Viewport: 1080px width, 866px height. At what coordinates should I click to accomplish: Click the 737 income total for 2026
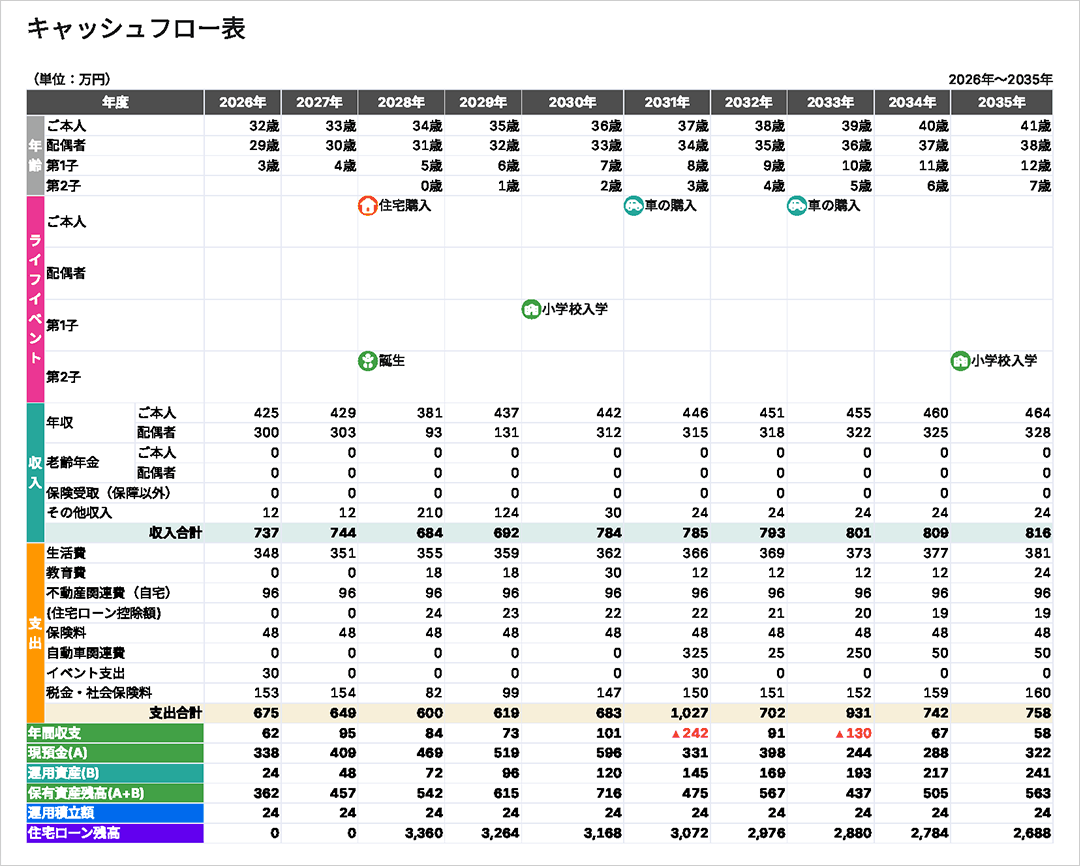pos(266,533)
